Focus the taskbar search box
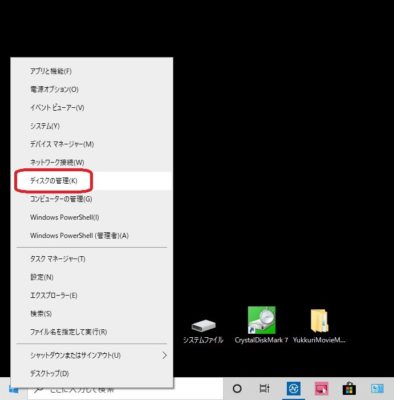 [125, 389]
